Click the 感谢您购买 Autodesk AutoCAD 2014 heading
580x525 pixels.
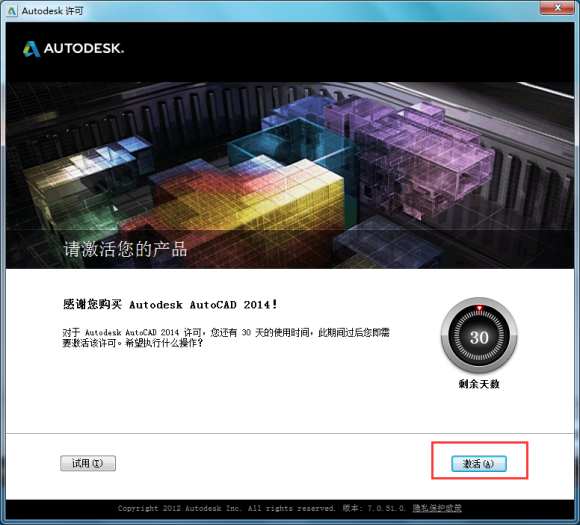170,304
